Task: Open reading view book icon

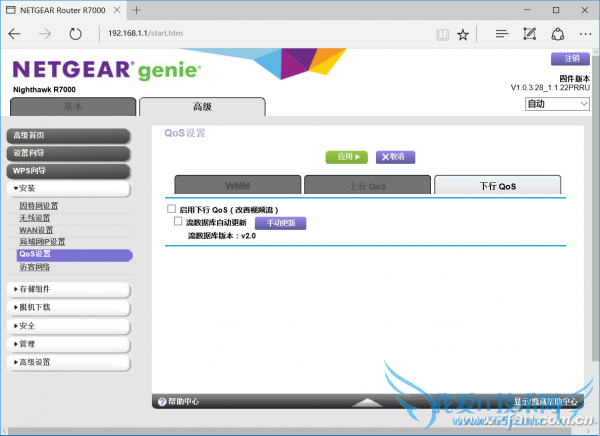Action: coord(443,35)
